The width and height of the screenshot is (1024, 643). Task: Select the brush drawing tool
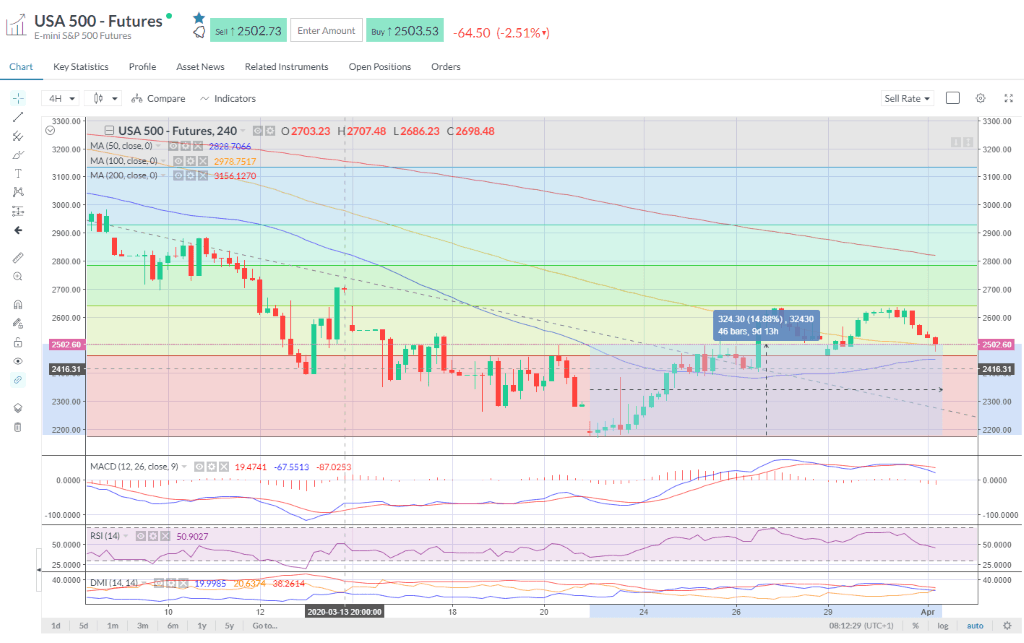click(18, 155)
